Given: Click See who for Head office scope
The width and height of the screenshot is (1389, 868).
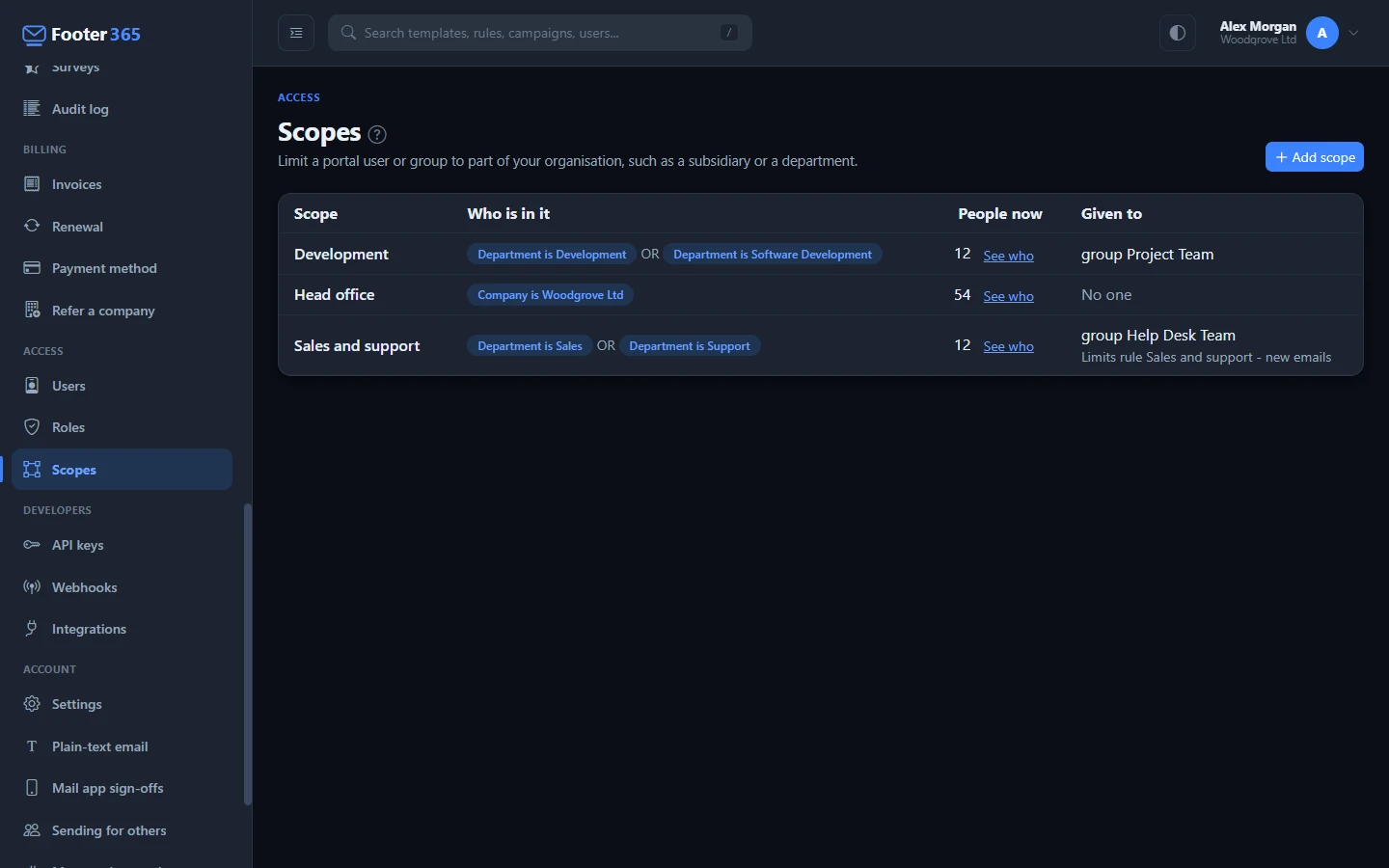Looking at the screenshot, I should pyautogui.click(x=1008, y=296).
